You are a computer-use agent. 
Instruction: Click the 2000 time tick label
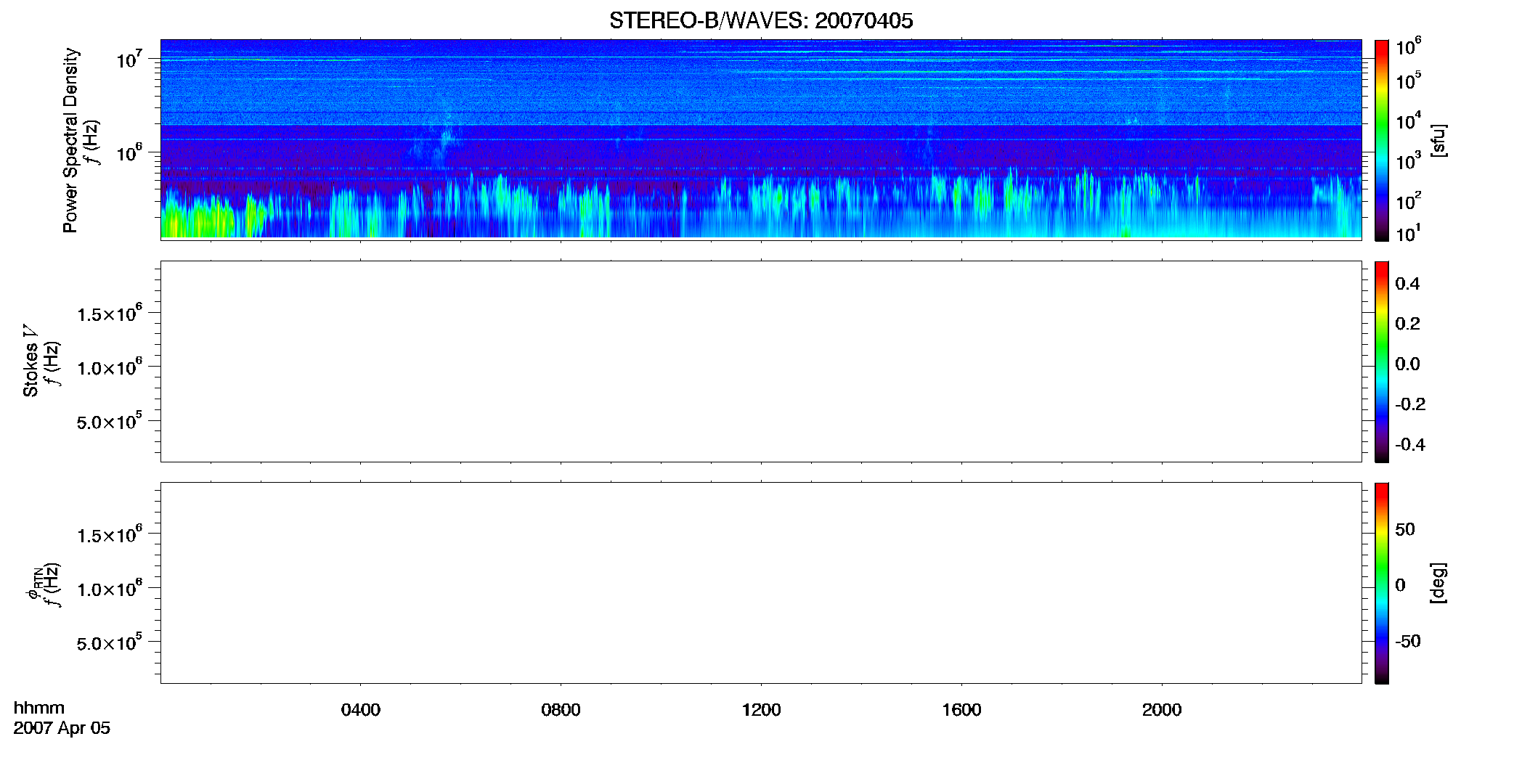(x=1162, y=710)
